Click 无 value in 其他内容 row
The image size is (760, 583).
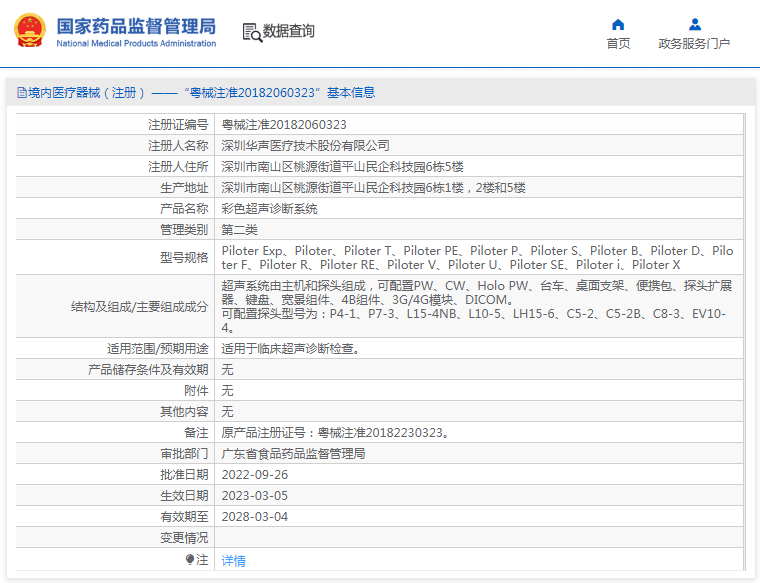coord(227,411)
